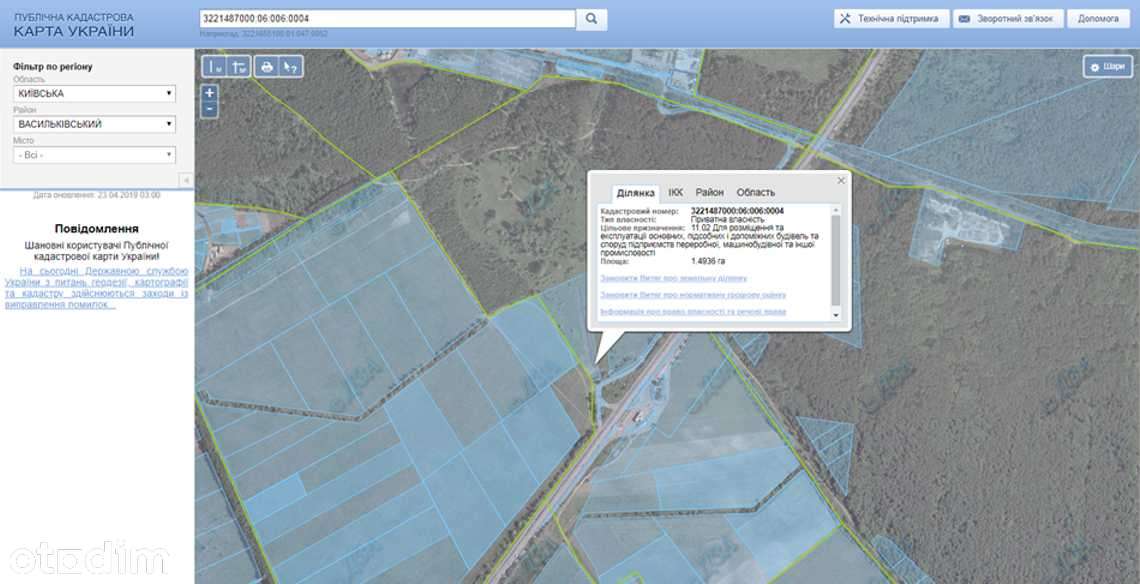Switch to the ІКК tab

point(675,193)
